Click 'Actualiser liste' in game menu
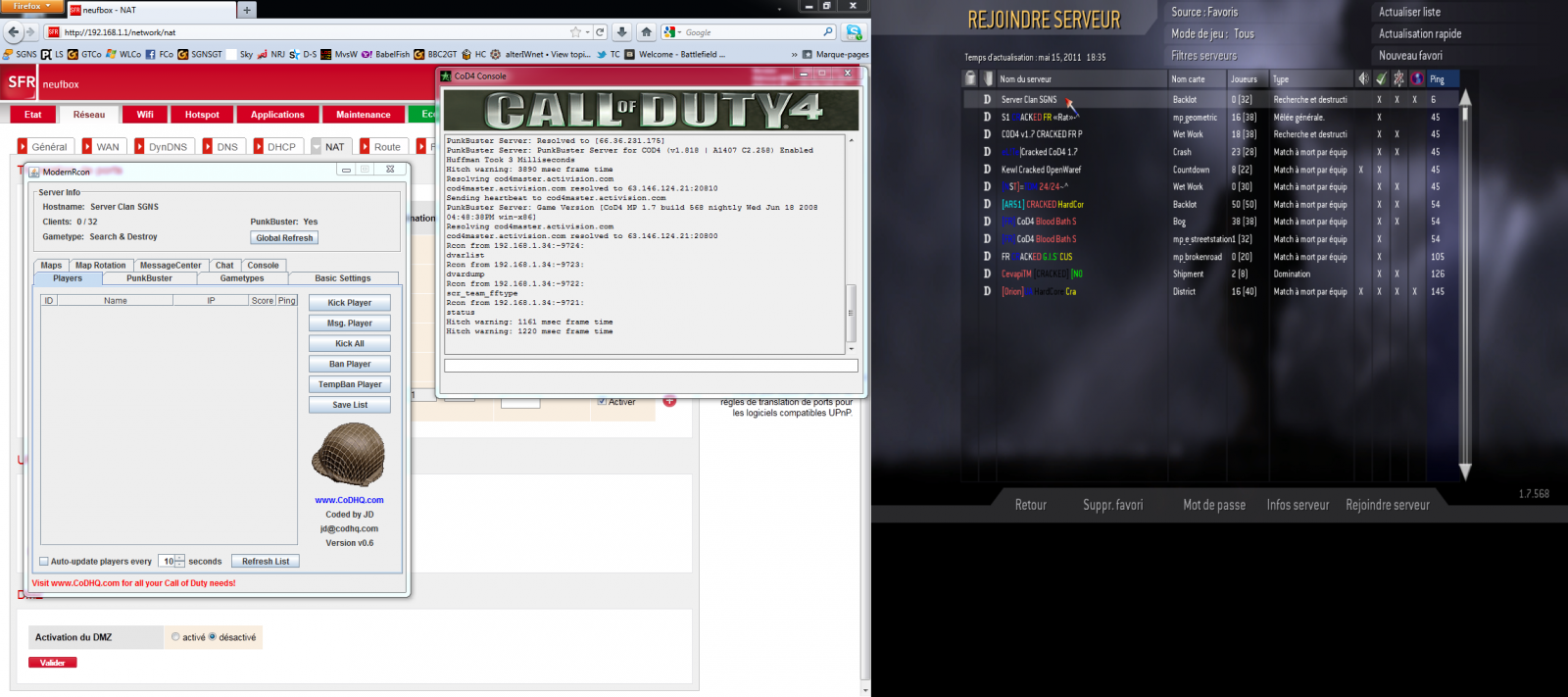This screenshot has width=1568, height=697. [x=1409, y=12]
